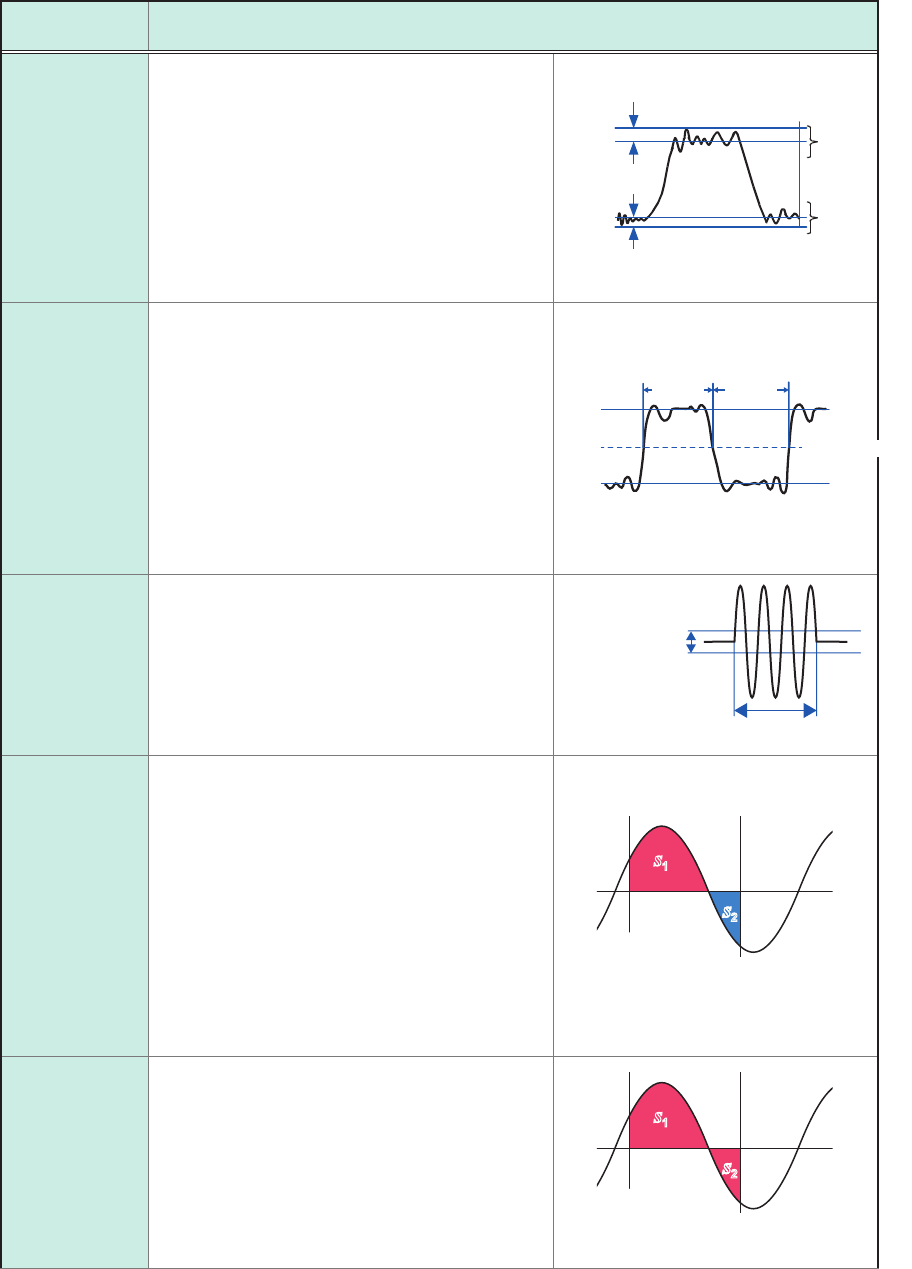Click the square pulse waveform diagram
The height and width of the screenshot is (1269, 912).
pos(715,447)
